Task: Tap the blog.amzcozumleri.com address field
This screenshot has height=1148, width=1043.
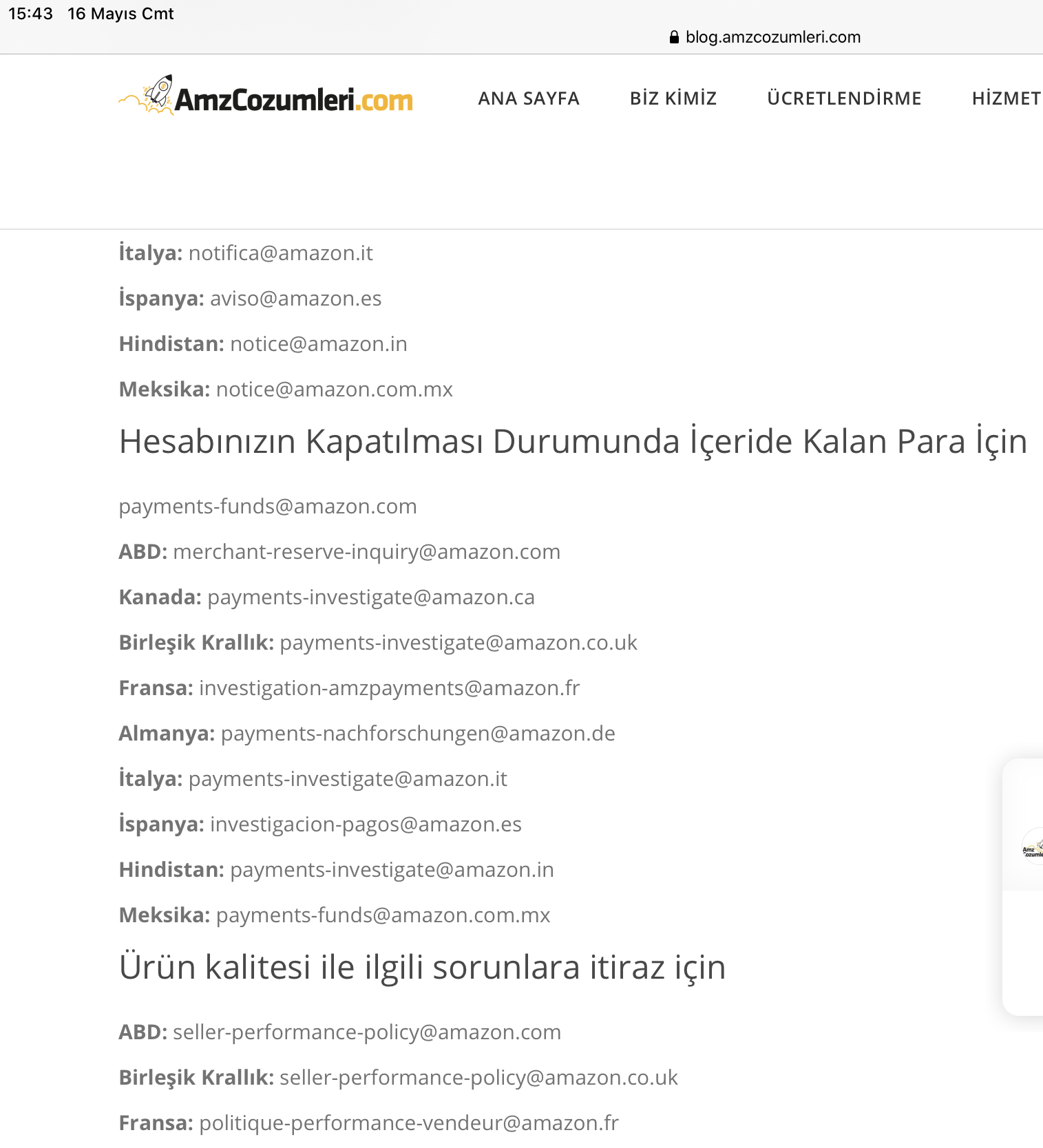Action: (x=773, y=37)
